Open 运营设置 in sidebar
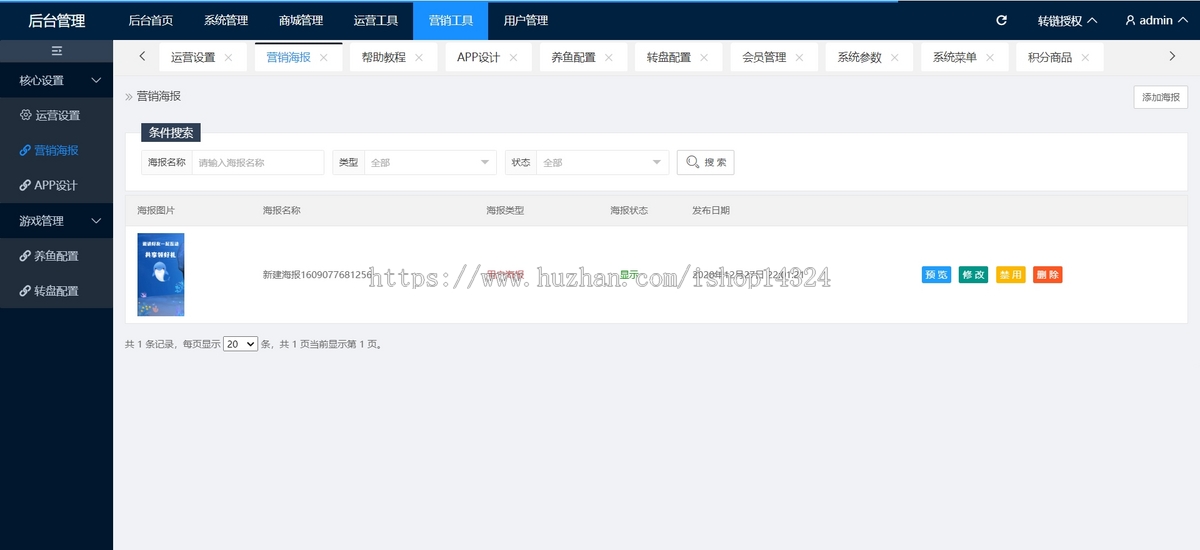The width and height of the screenshot is (1200, 550). click(x=56, y=115)
